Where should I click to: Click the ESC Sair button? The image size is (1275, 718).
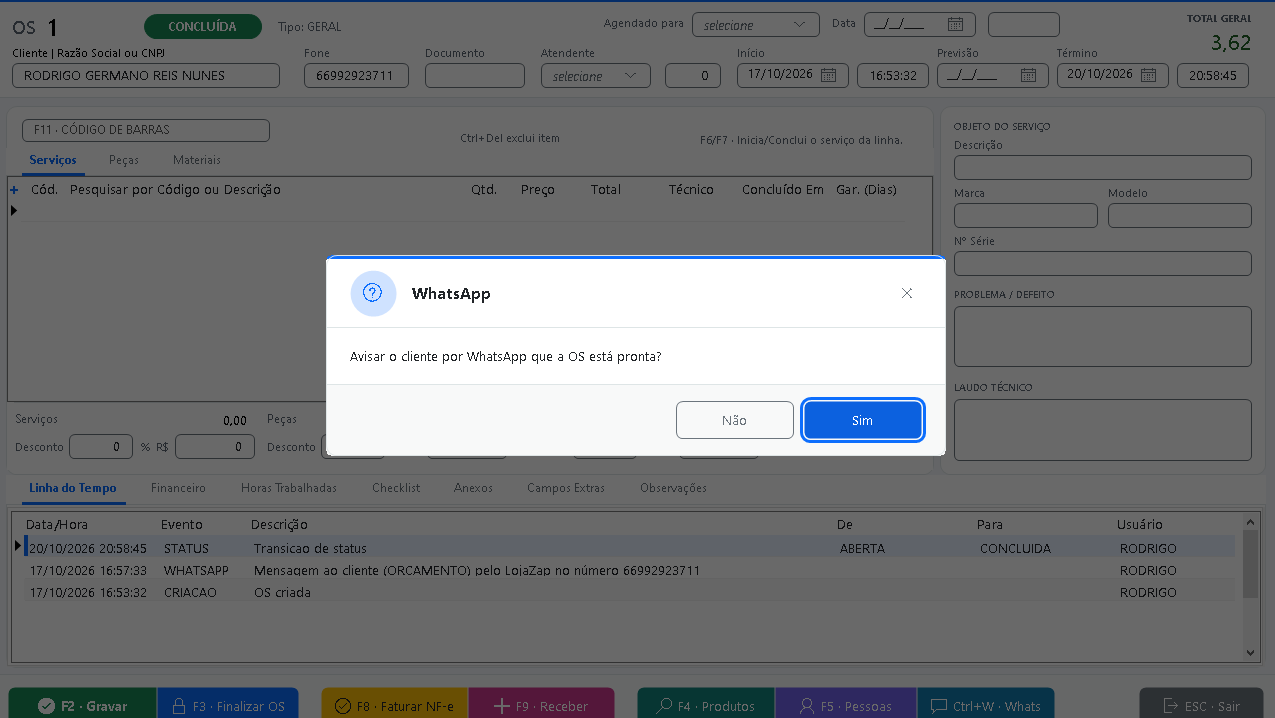tap(1201, 705)
